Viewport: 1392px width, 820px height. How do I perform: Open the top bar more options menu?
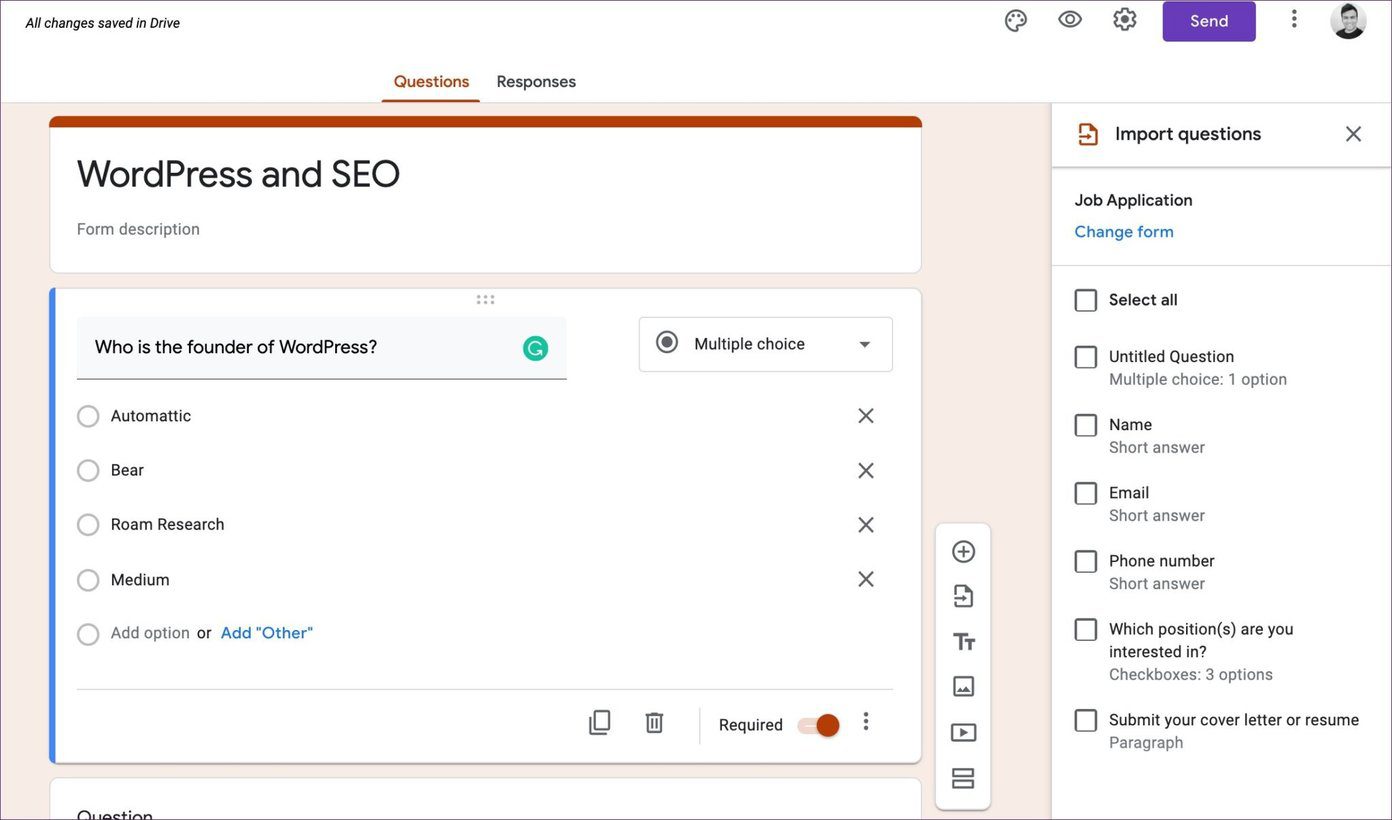1294,19
